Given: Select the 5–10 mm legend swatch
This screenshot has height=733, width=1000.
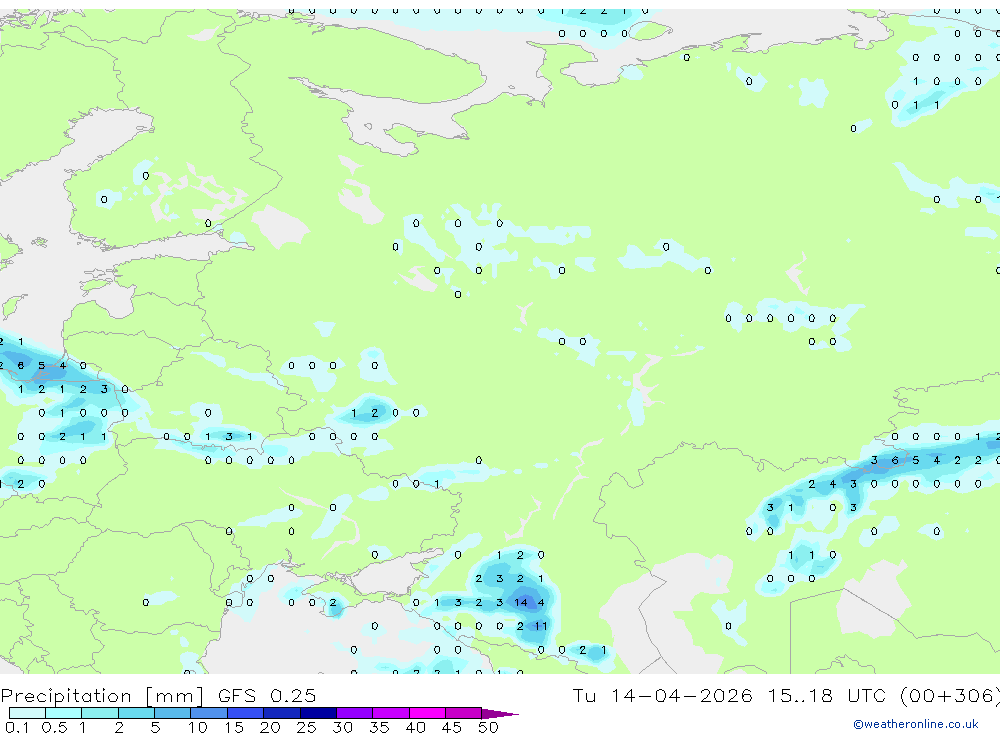Looking at the screenshot, I should coord(173,713).
